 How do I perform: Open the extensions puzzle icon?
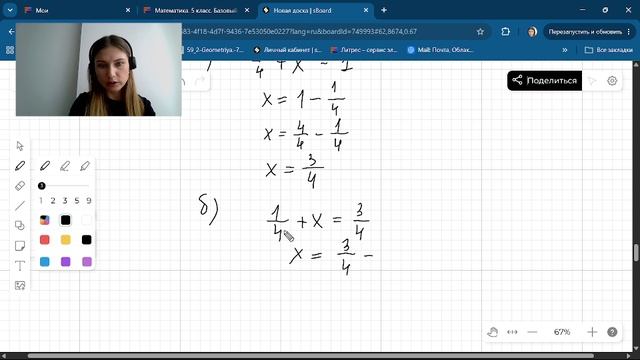click(505, 31)
